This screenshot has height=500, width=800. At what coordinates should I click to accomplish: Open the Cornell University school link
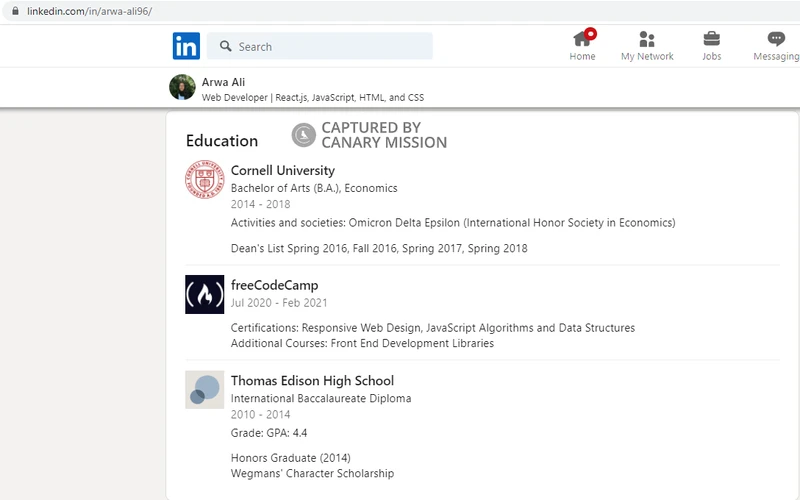[283, 170]
